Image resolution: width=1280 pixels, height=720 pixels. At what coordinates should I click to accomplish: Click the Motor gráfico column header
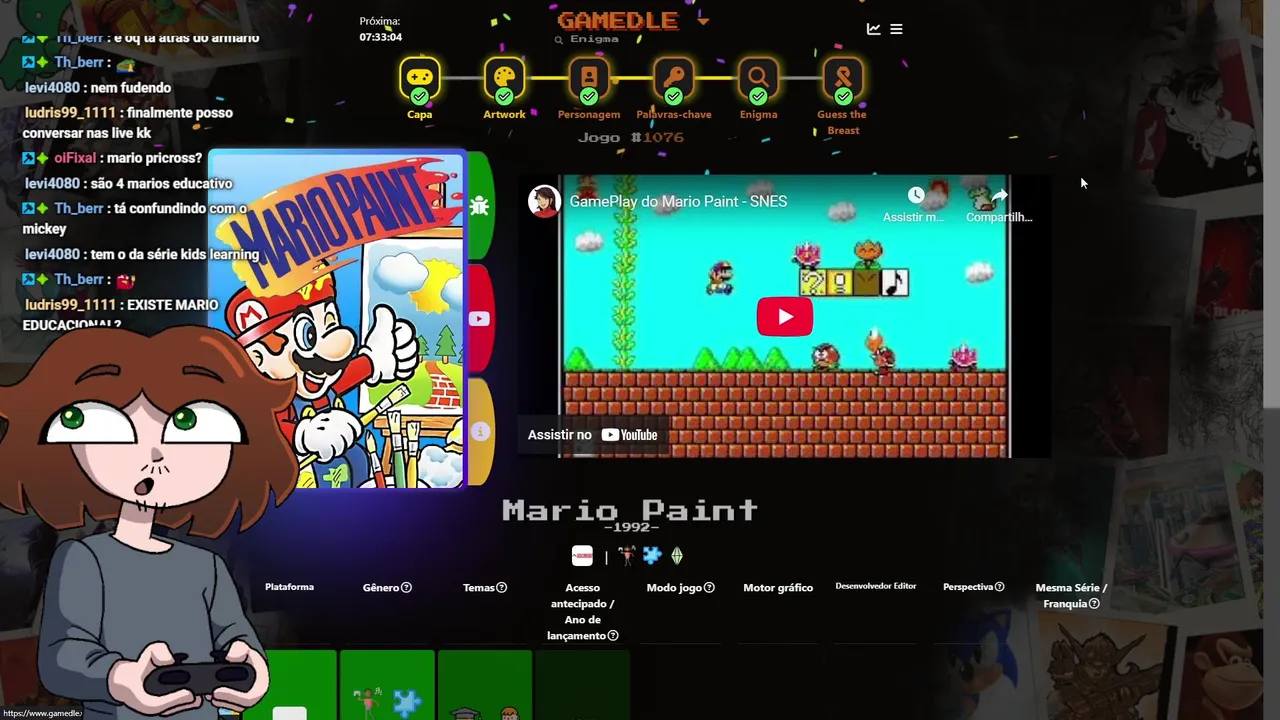pyautogui.click(x=778, y=588)
